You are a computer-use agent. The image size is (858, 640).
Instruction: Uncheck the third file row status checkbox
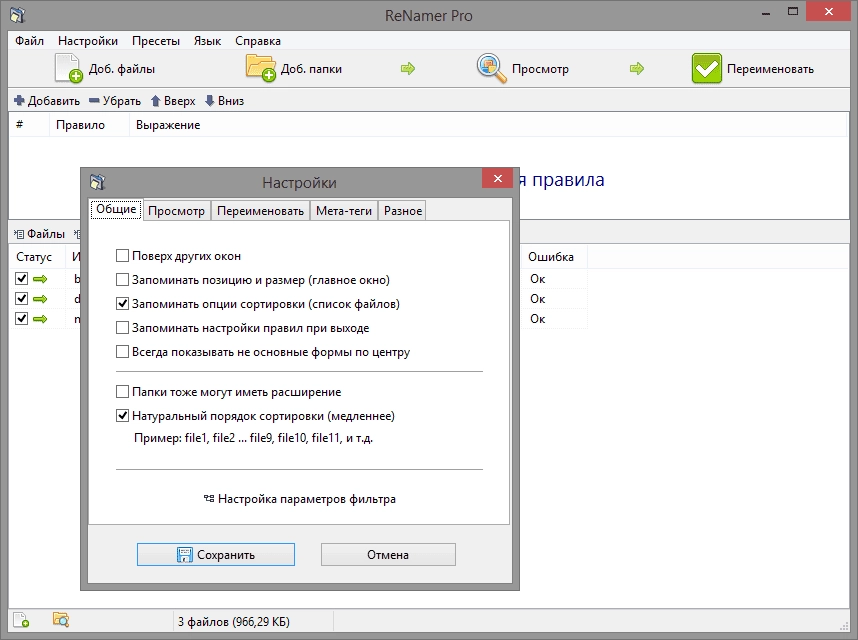pos(21,318)
